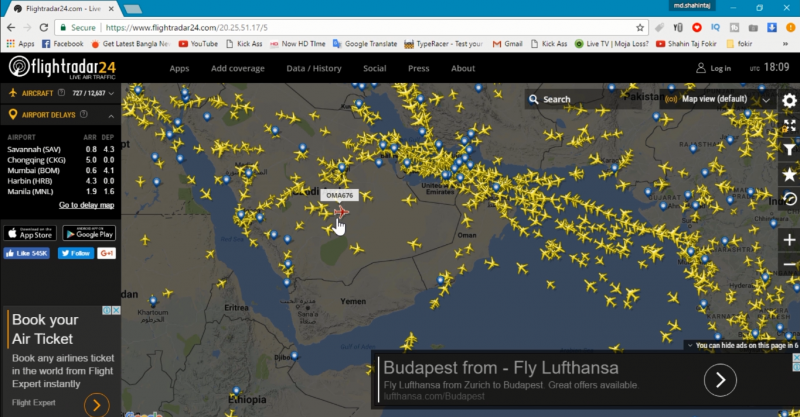Click the Twitter Follow button

coord(76,253)
